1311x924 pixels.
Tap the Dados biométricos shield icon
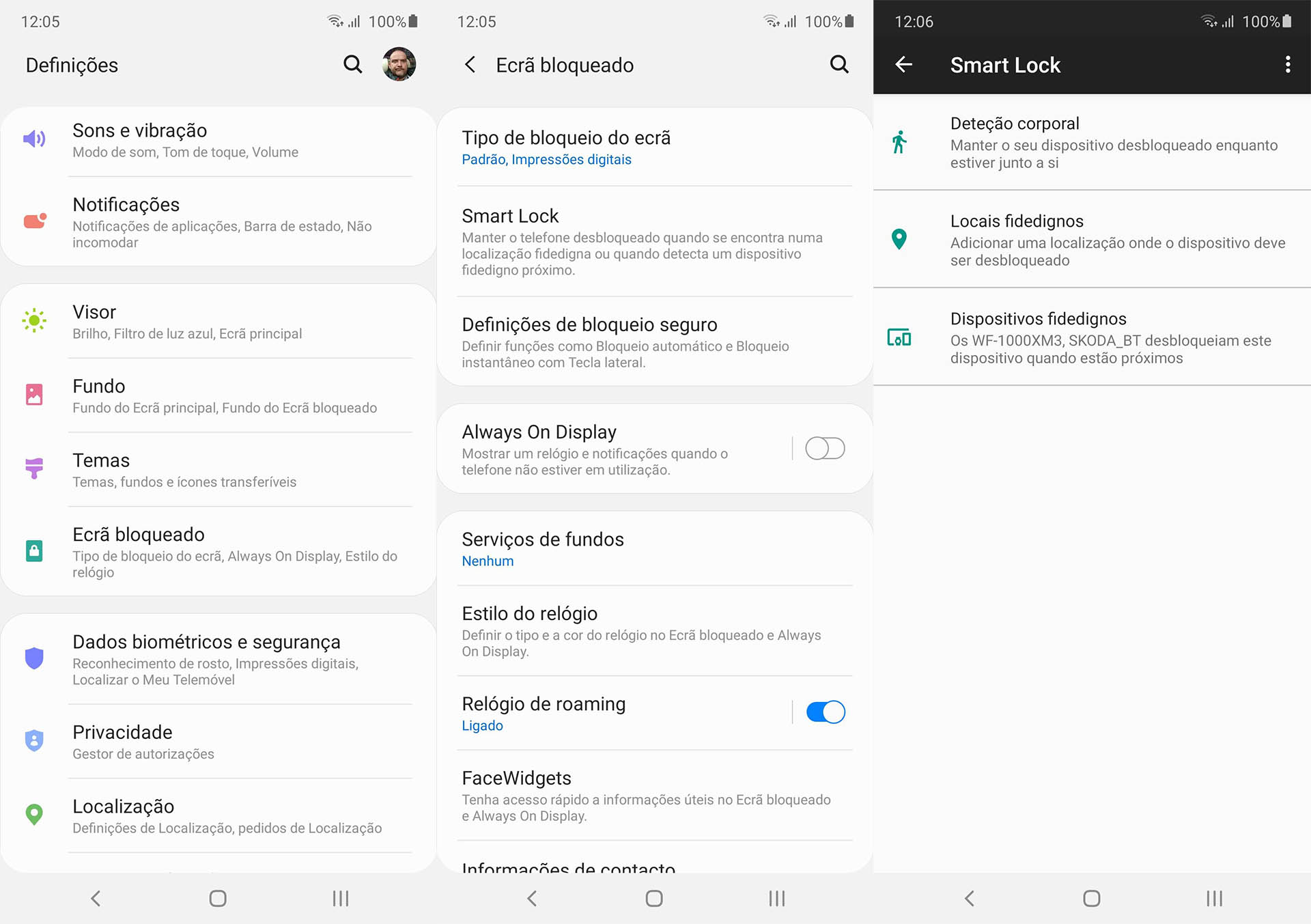pos(34,658)
